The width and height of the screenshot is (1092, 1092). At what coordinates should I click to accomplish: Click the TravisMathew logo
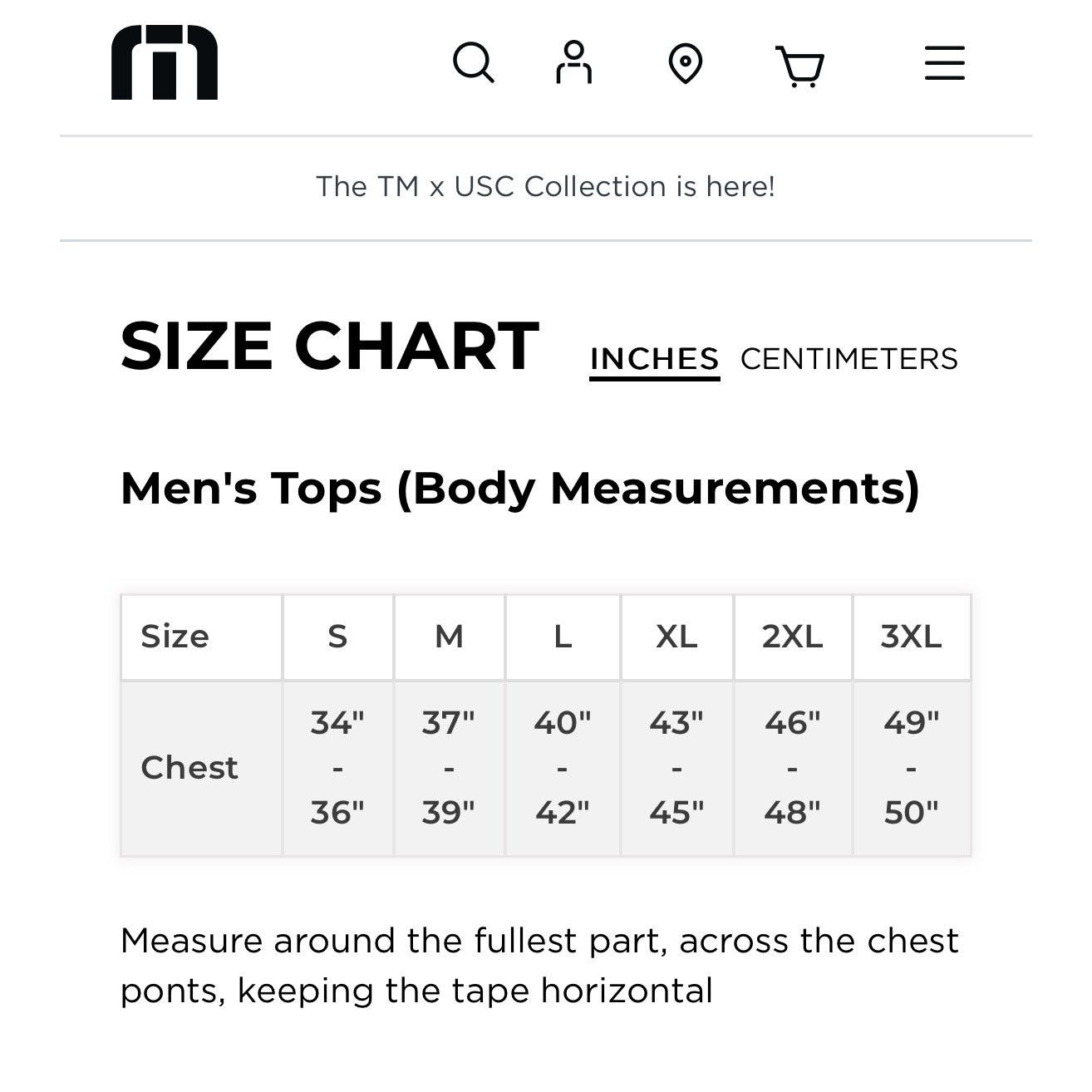tap(165, 62)
